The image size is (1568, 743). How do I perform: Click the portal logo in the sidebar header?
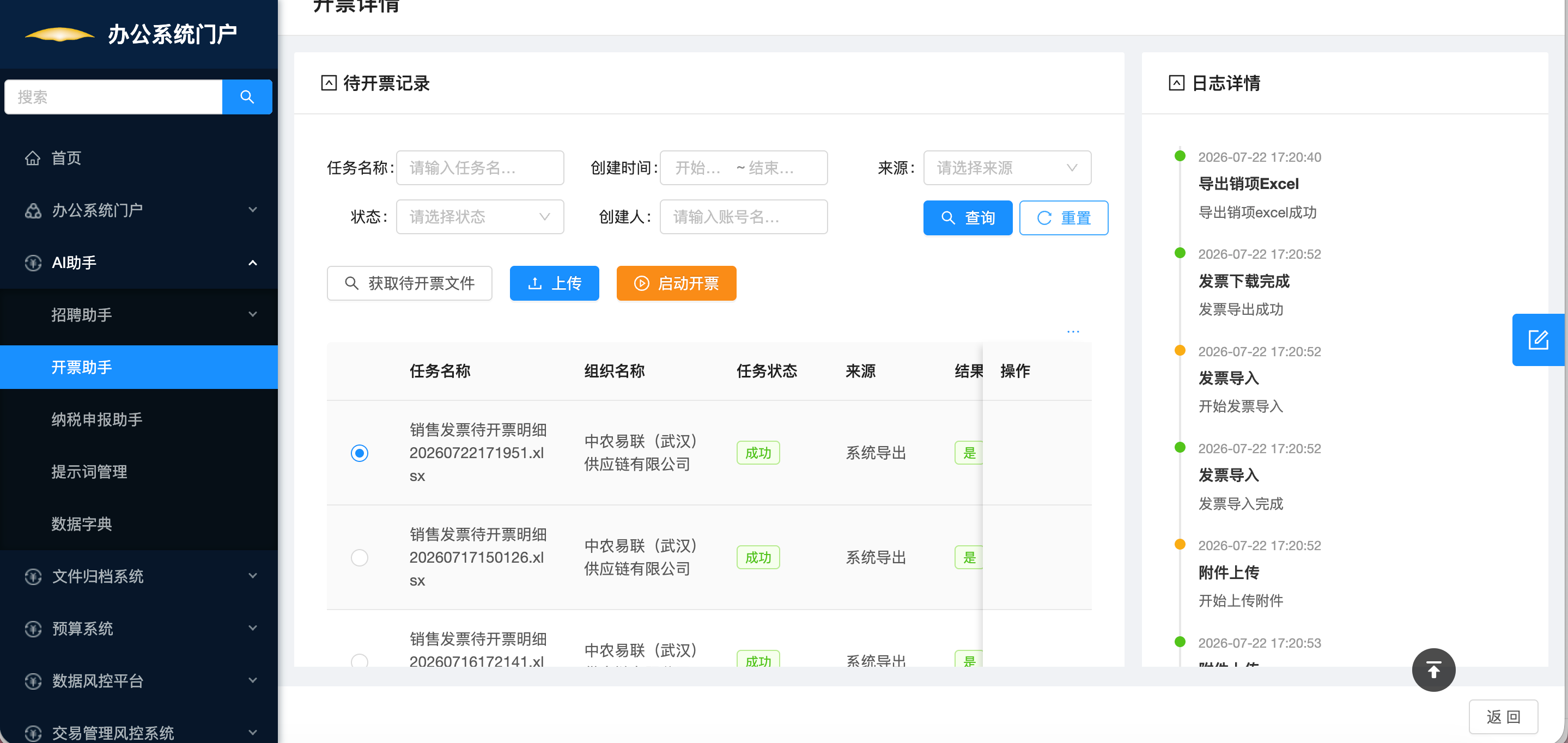pos(59,34)
